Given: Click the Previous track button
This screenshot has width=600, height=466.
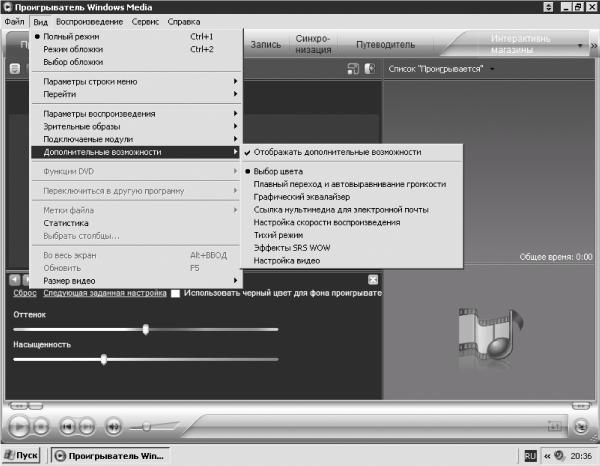Looking at the screenshot, I should coord(67,426).
